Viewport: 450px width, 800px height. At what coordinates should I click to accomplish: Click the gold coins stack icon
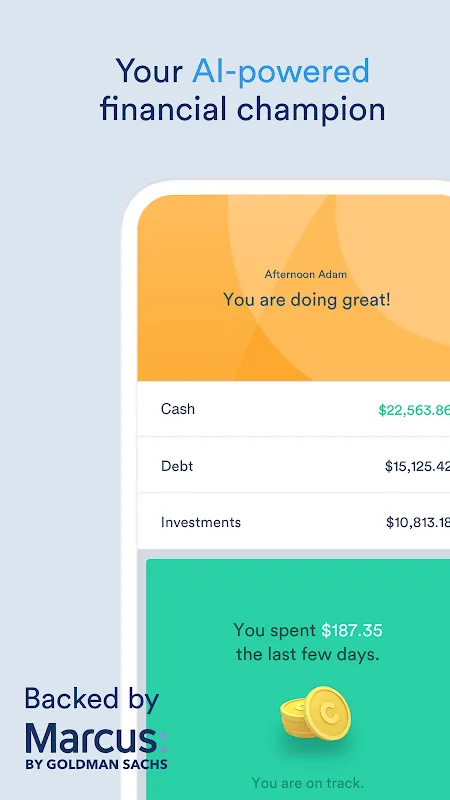tap(316, 714)
